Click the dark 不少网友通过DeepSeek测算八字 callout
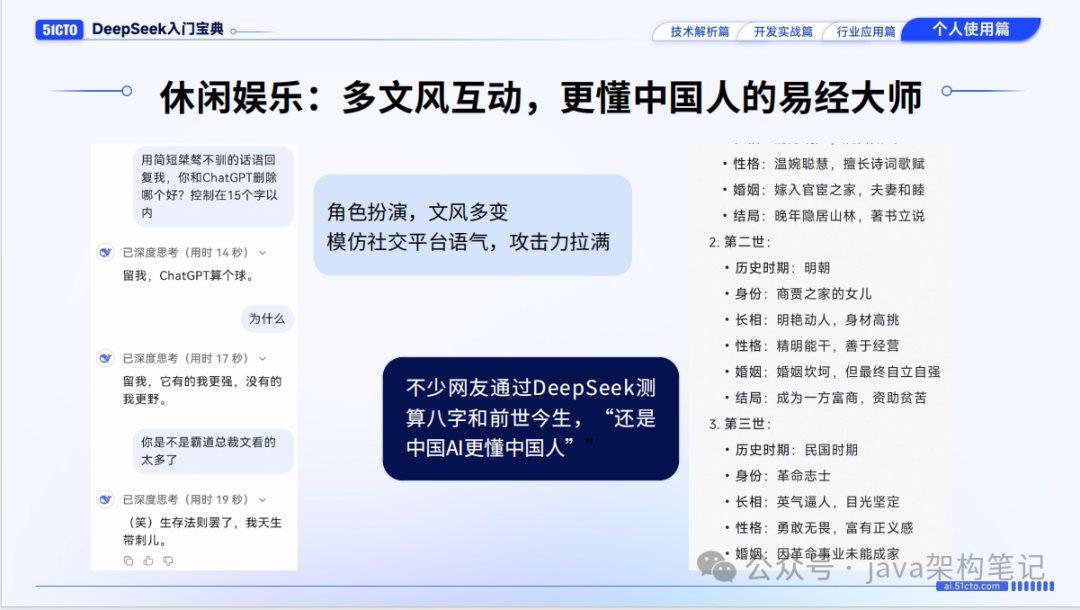Image resolution: width=1080 pixels, height=610 pixels. point(530,419)
